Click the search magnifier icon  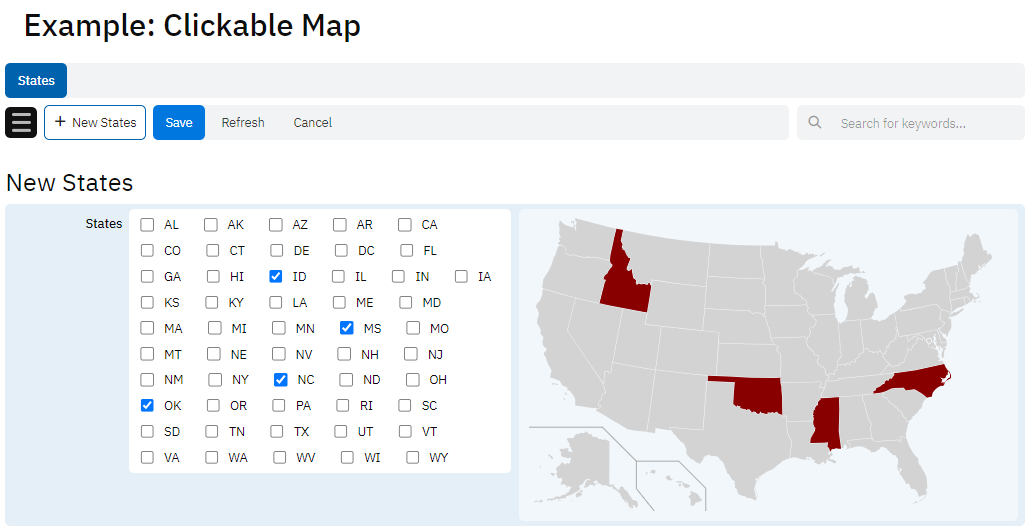[815, 123]
